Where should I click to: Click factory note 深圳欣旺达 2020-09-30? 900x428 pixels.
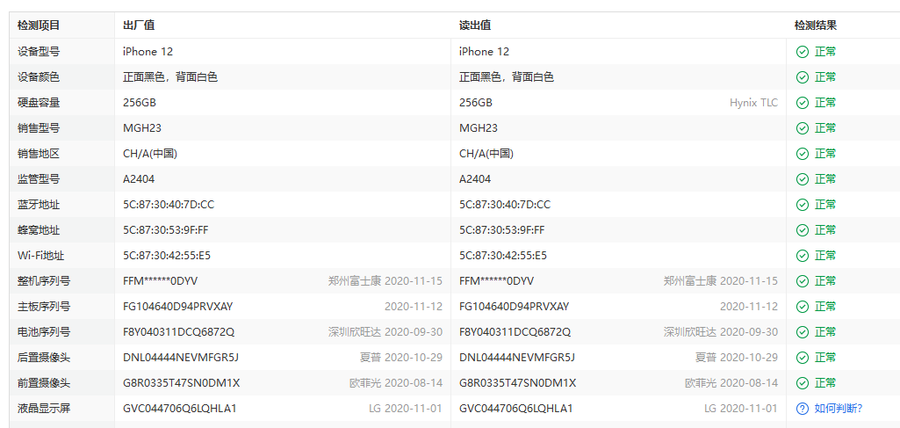click(385, 332)
